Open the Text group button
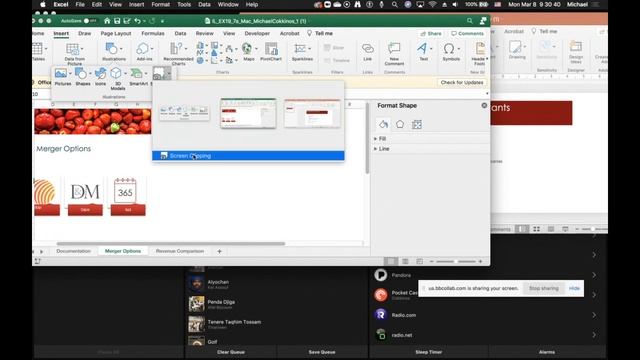The height and width of the screenshot is (360, 640). click(423, 52)
